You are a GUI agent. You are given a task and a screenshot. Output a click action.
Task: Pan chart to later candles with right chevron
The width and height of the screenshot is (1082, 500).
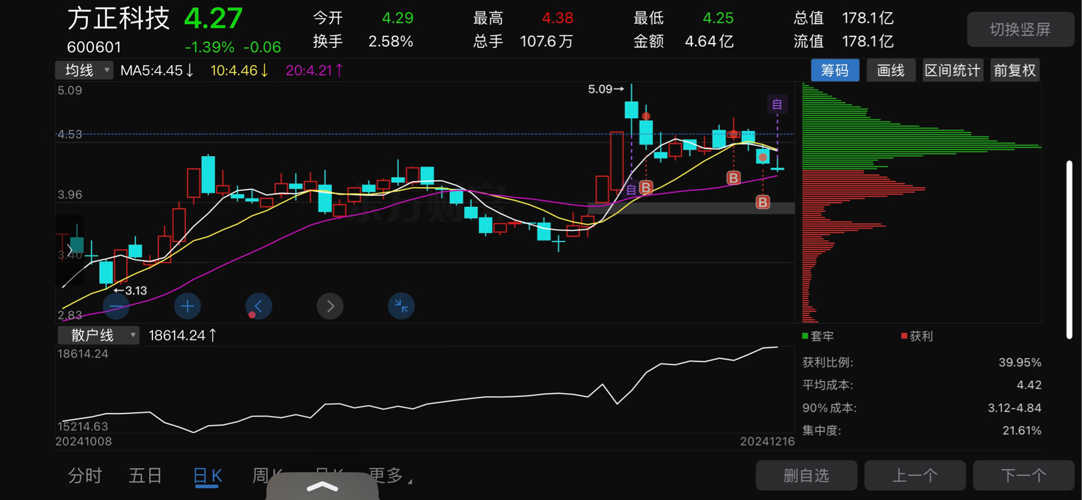click(x=330, y=306)
